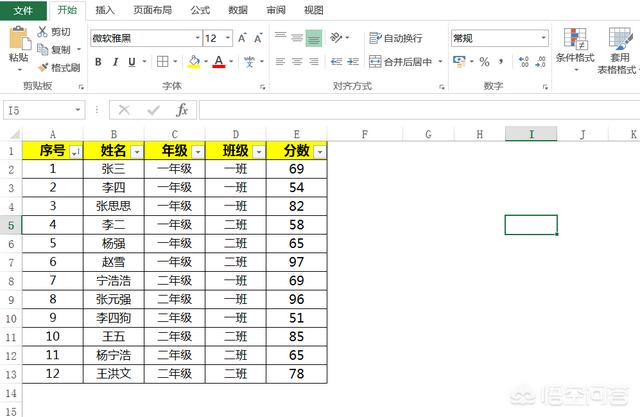Screen dimensions: 640x417
Task: Select the Format Painter brush
Action: [x=43, y=67]
